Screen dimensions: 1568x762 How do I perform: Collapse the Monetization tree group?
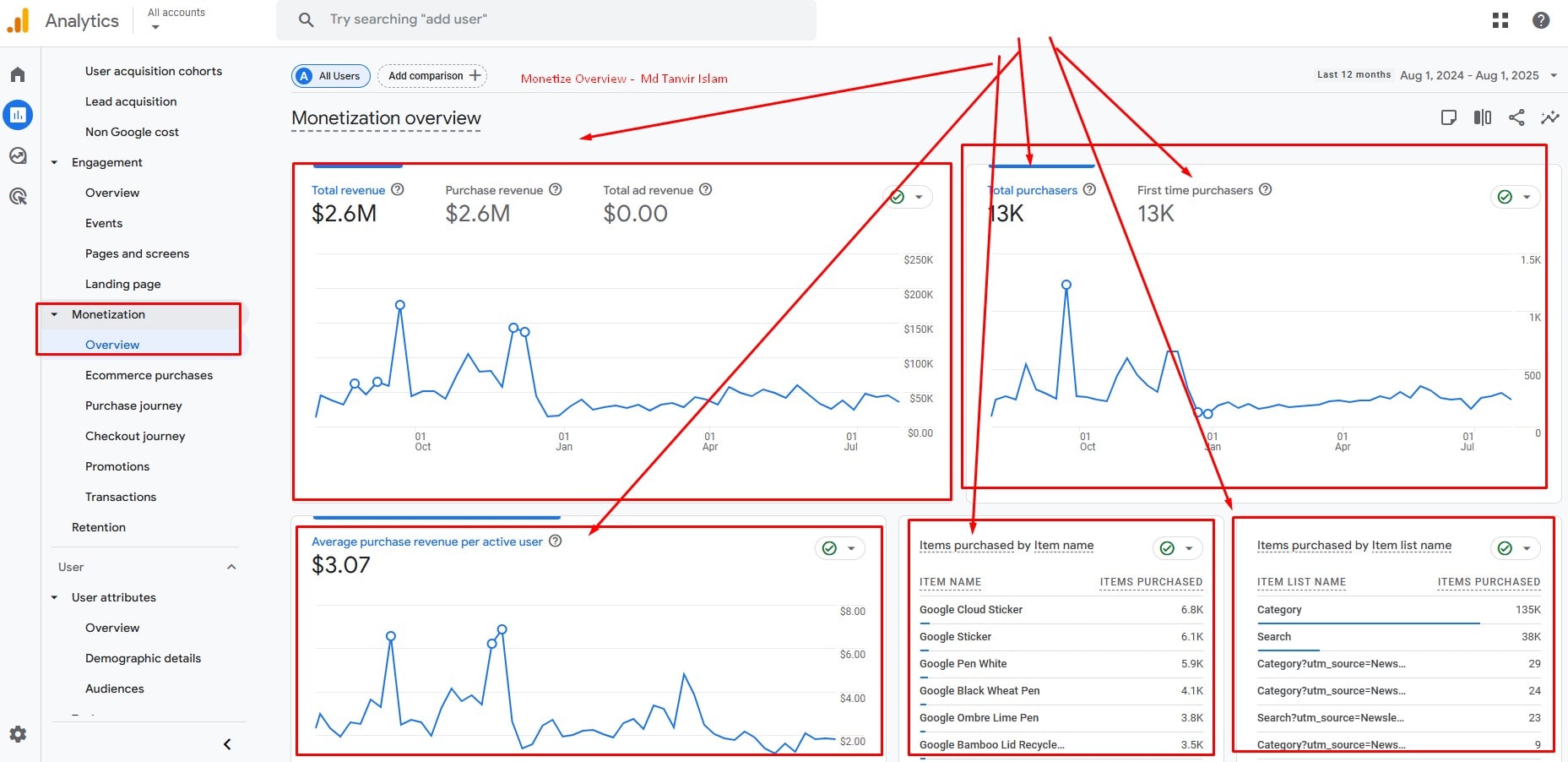click(x=55, y=315)
